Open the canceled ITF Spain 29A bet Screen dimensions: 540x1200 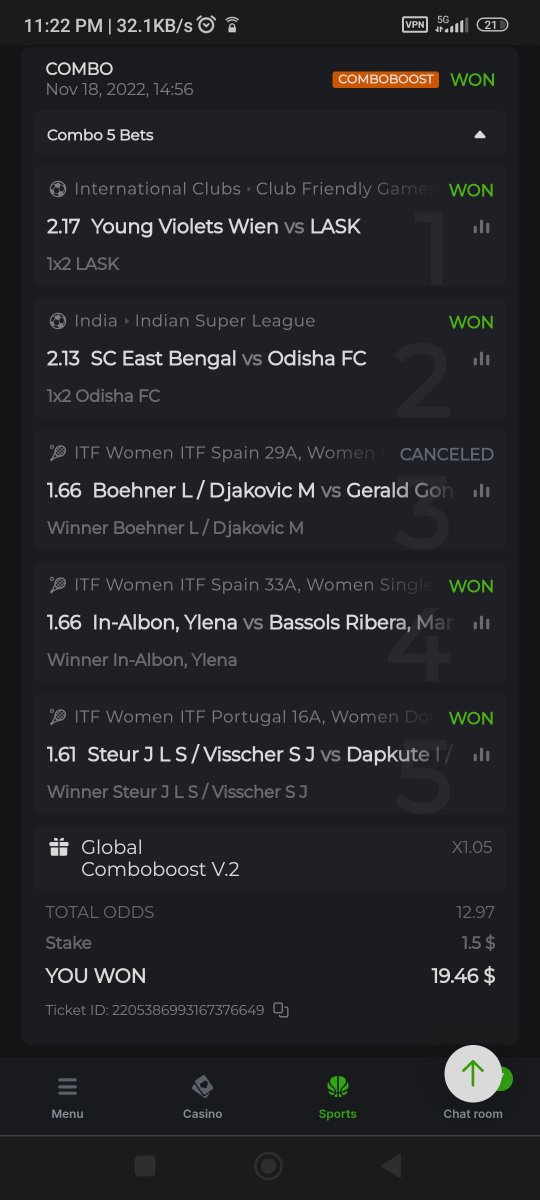tap(270, 490)
